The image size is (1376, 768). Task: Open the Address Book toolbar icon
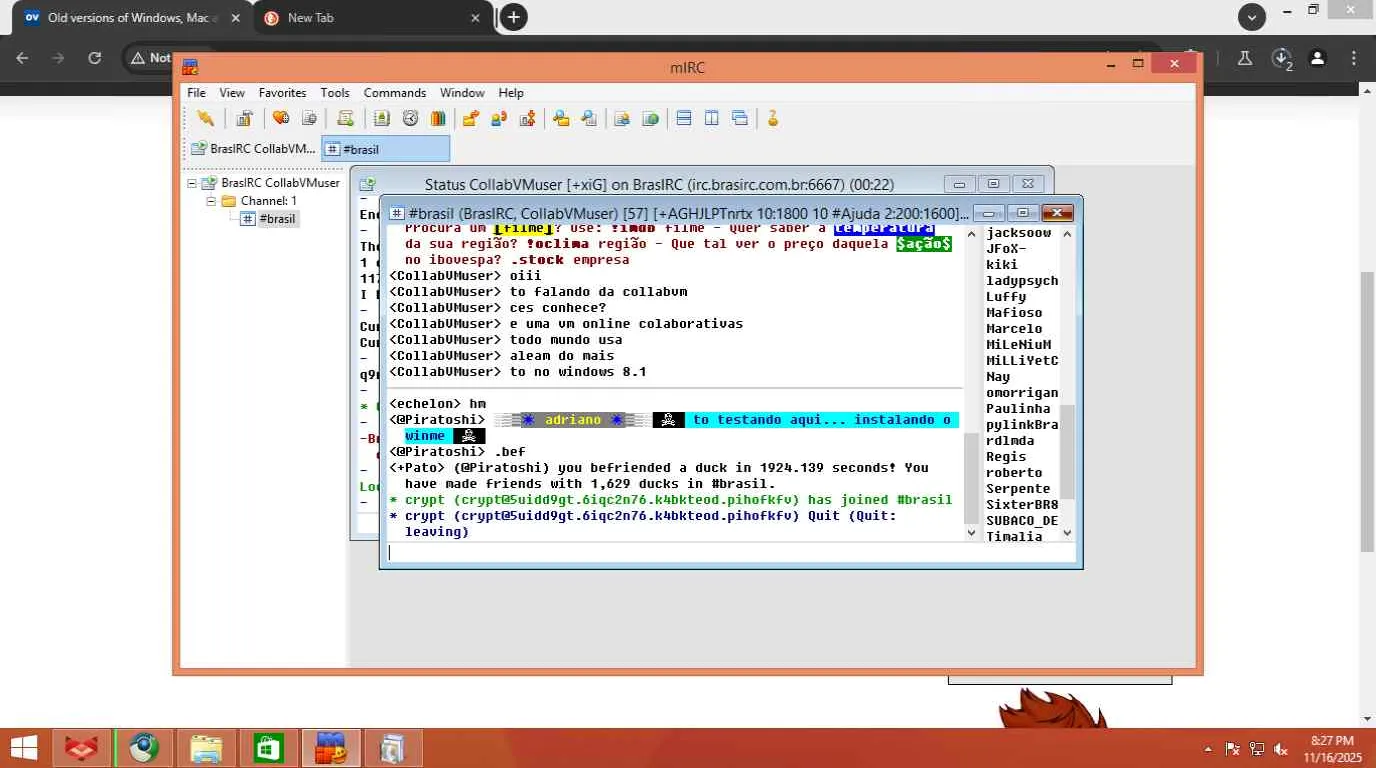(x=382, y=118)
